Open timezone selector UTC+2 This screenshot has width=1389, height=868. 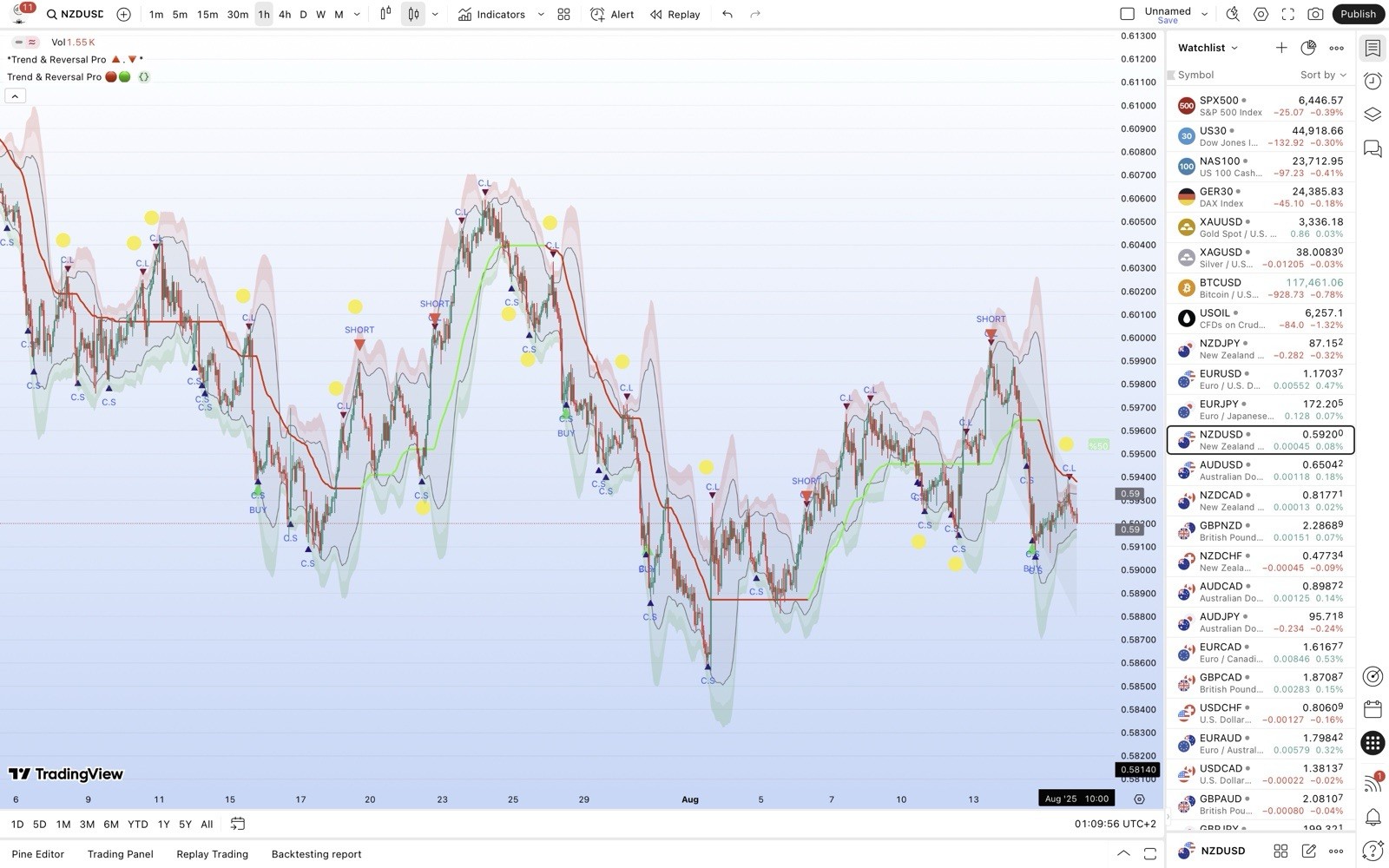(x=1116, y=824)
